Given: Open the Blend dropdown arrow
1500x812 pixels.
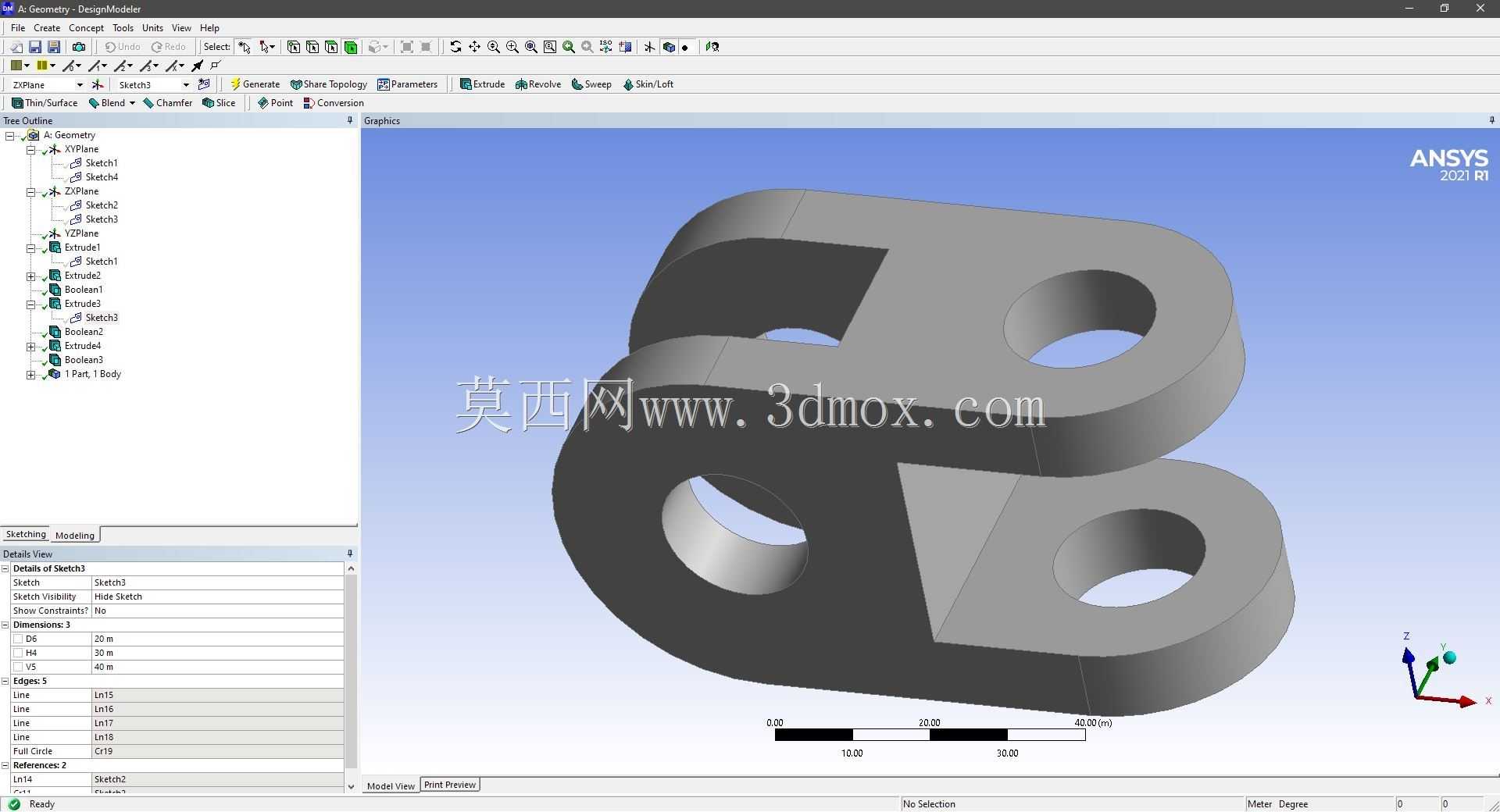Looking at the screenshot, I should click(x=132, y=103).
